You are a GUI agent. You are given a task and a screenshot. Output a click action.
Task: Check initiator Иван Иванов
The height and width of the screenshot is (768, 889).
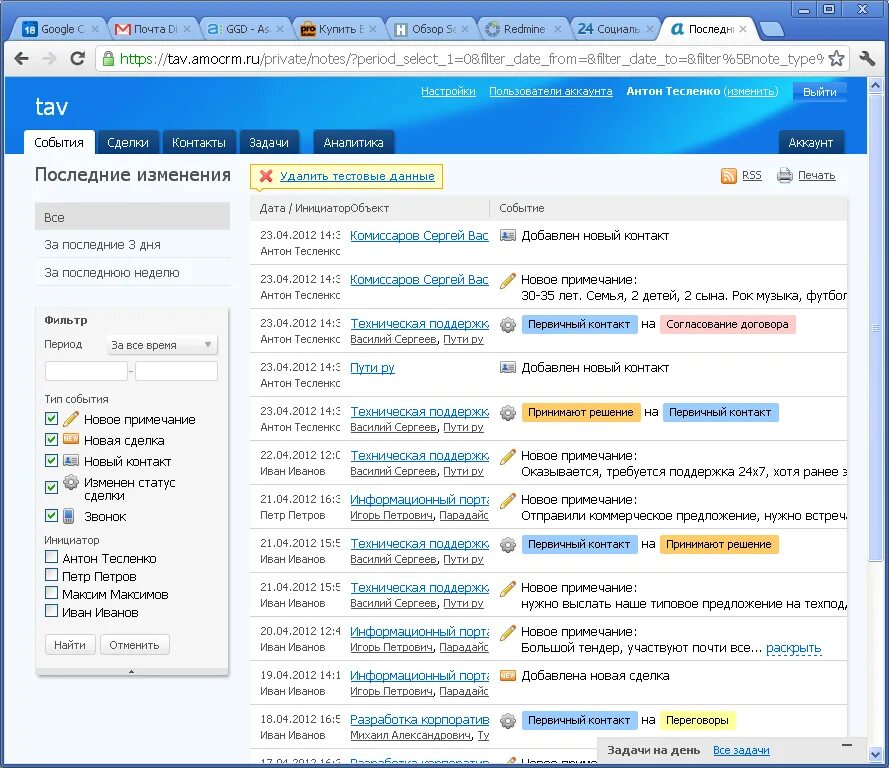click(51, 611)
